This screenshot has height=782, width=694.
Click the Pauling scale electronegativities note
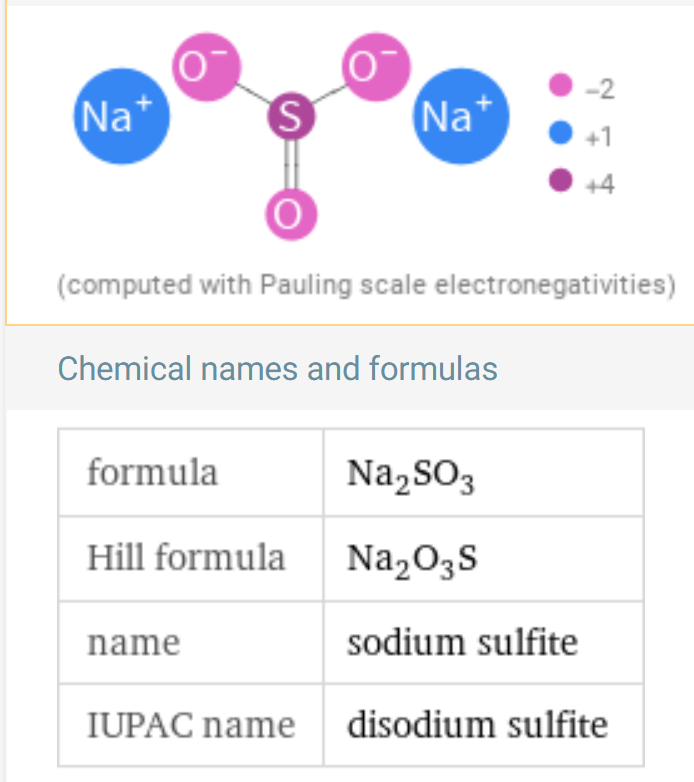click(x=366, y=285)
